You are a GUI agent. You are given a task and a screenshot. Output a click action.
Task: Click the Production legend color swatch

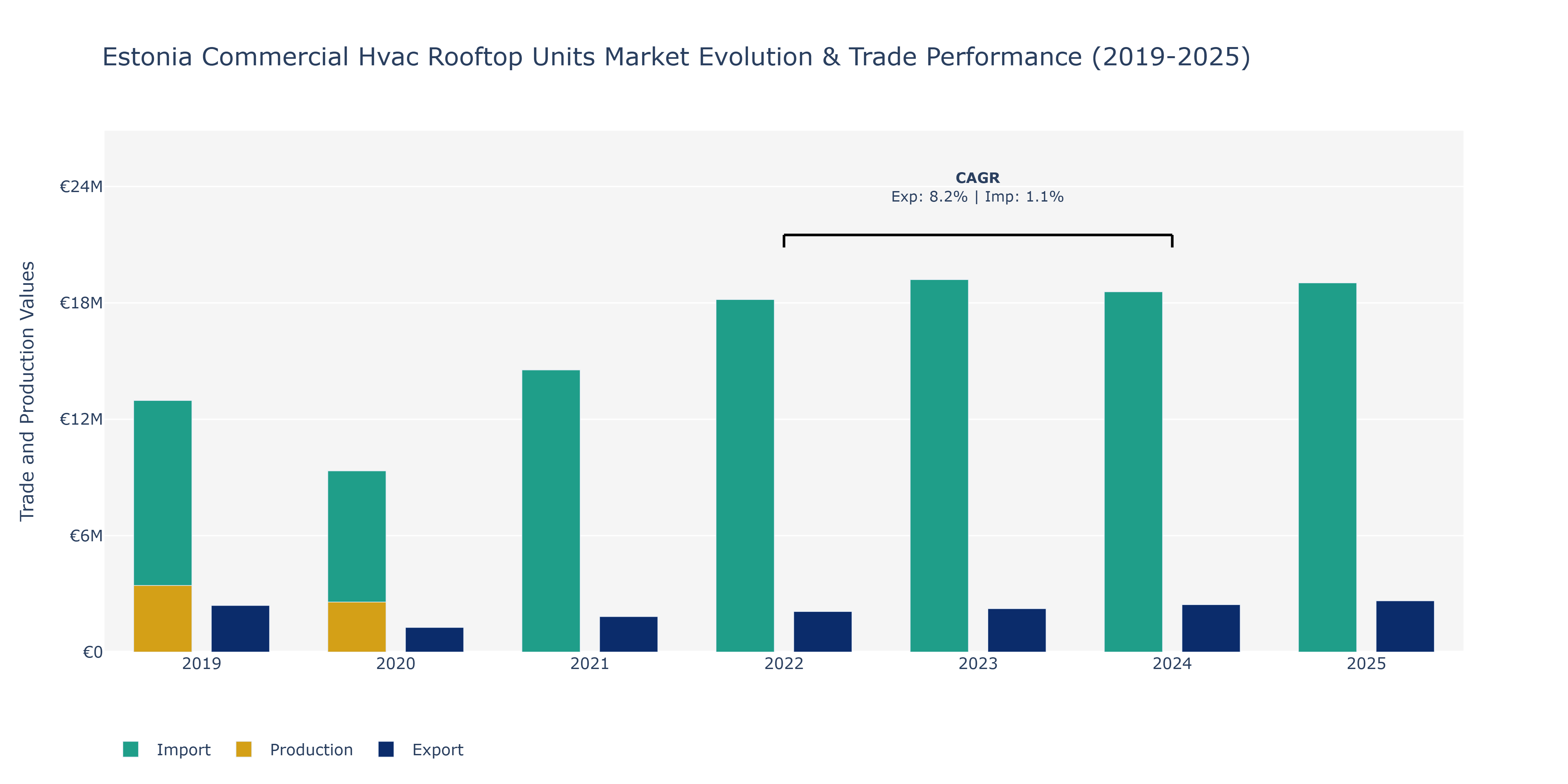243,749
